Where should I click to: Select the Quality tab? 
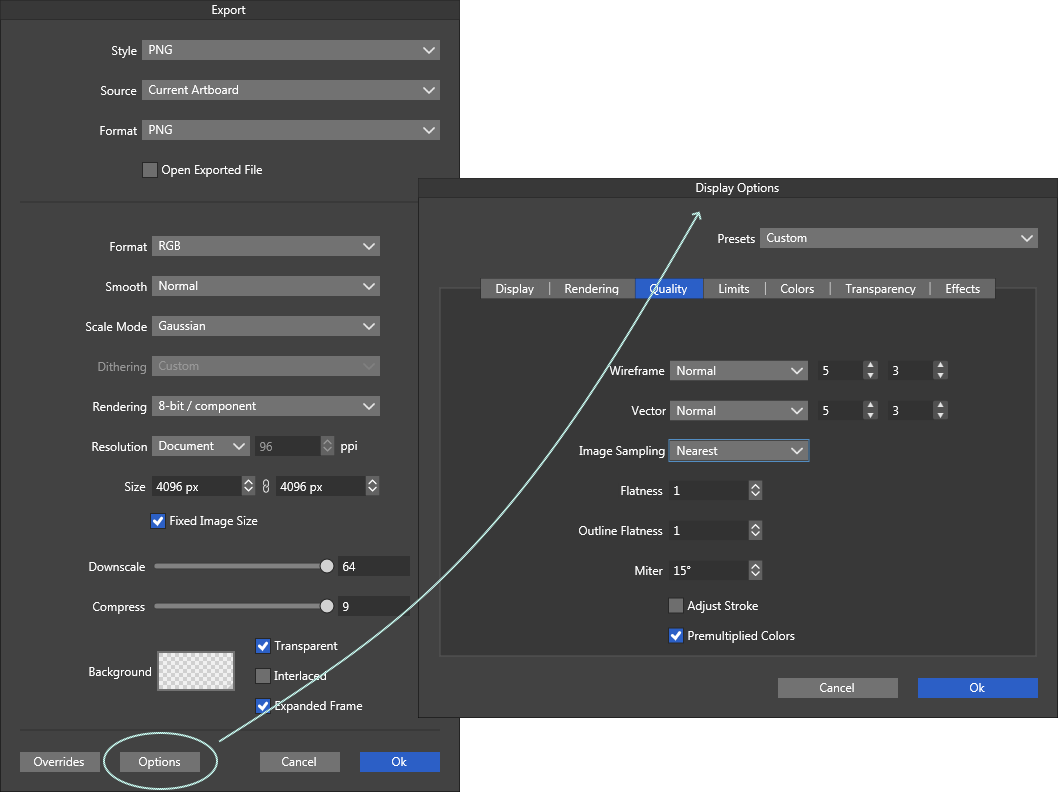669,289
